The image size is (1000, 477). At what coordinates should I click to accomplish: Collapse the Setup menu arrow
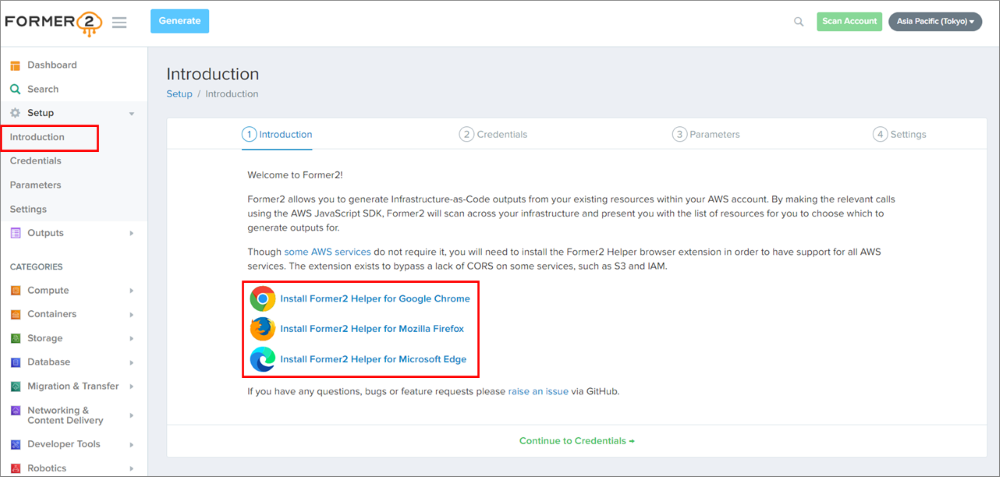[x=131, y=114]
